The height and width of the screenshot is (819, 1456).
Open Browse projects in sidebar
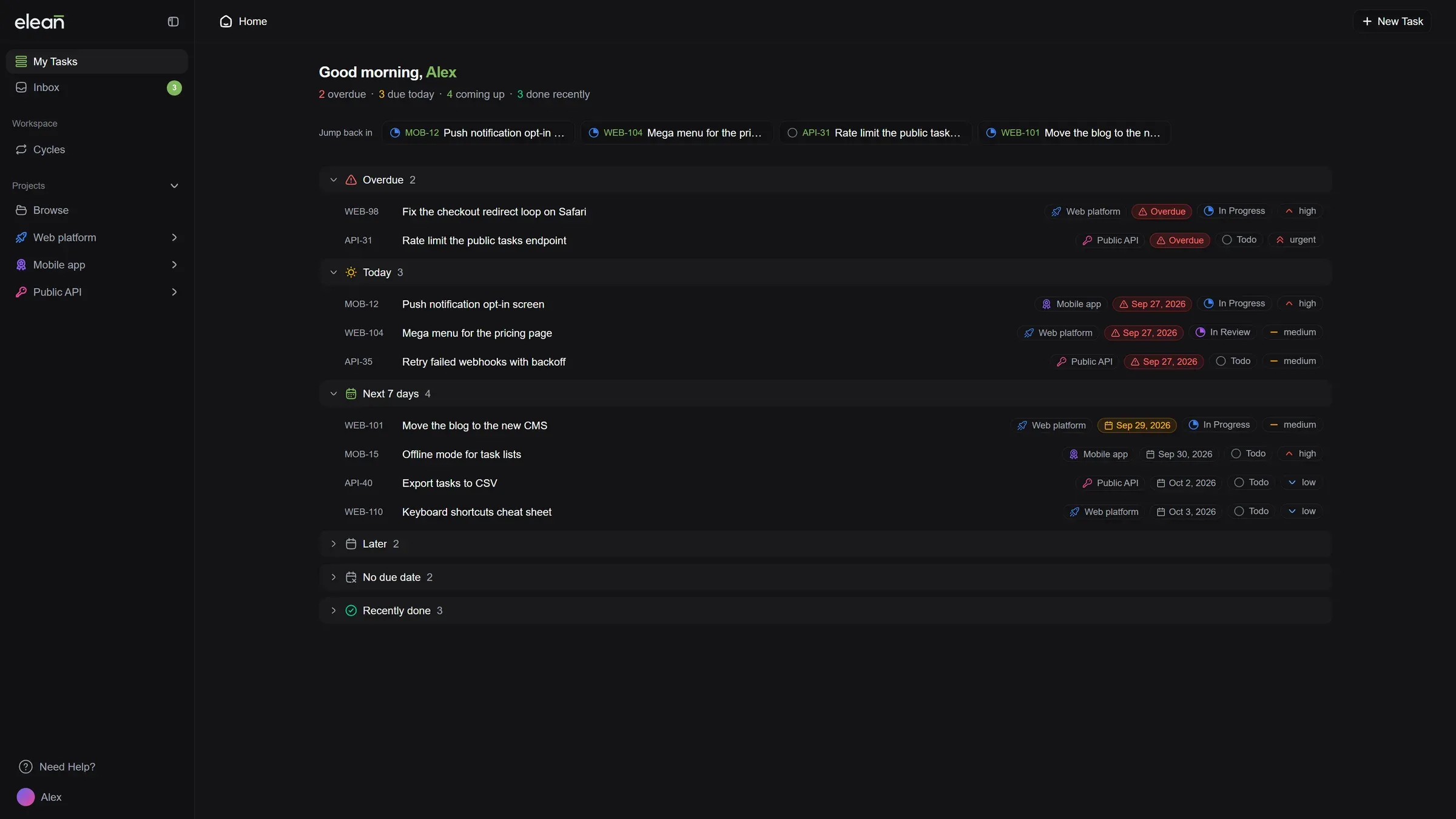[97, 211]
